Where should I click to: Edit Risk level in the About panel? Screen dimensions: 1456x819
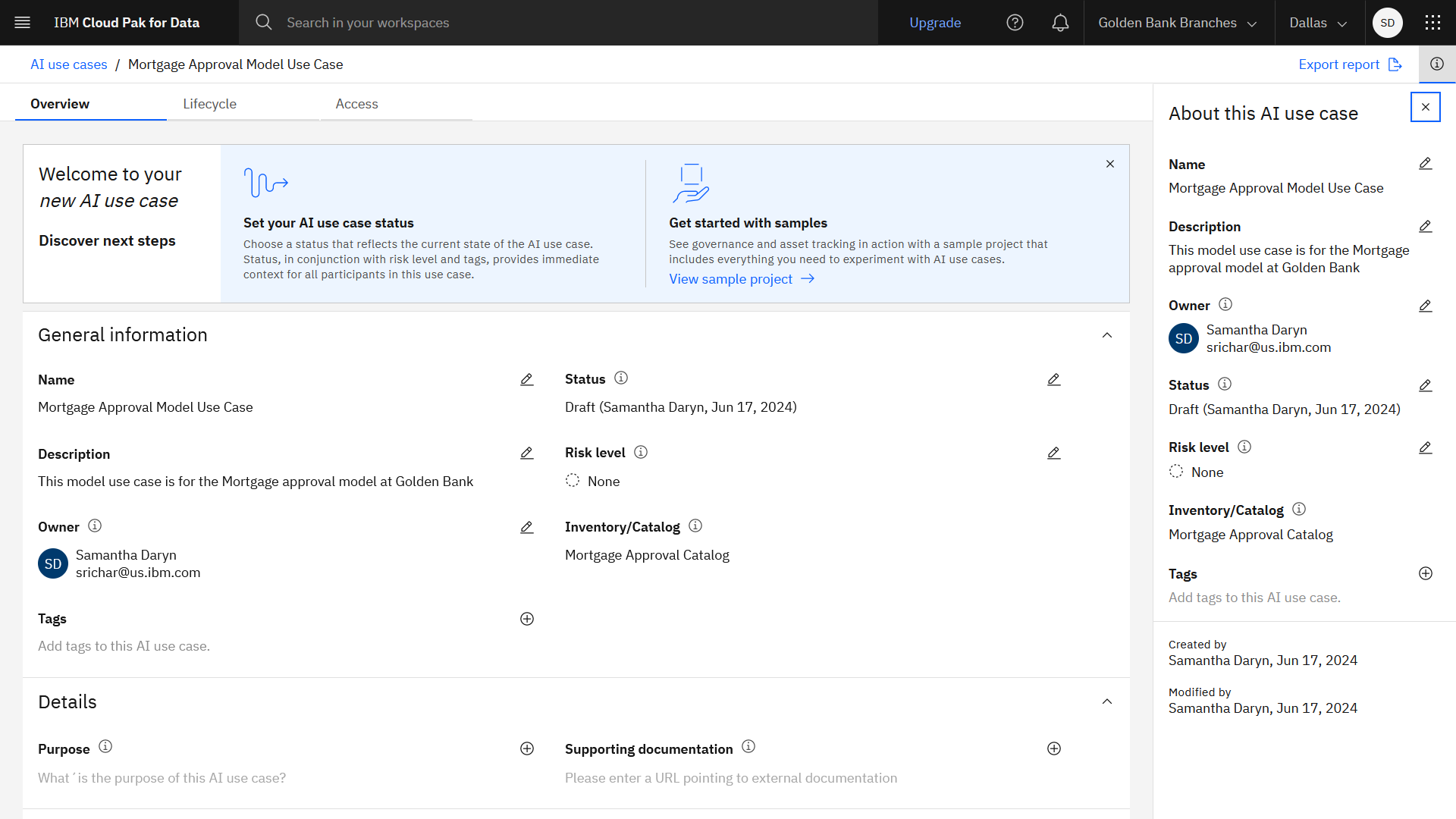coord(1426,448)
